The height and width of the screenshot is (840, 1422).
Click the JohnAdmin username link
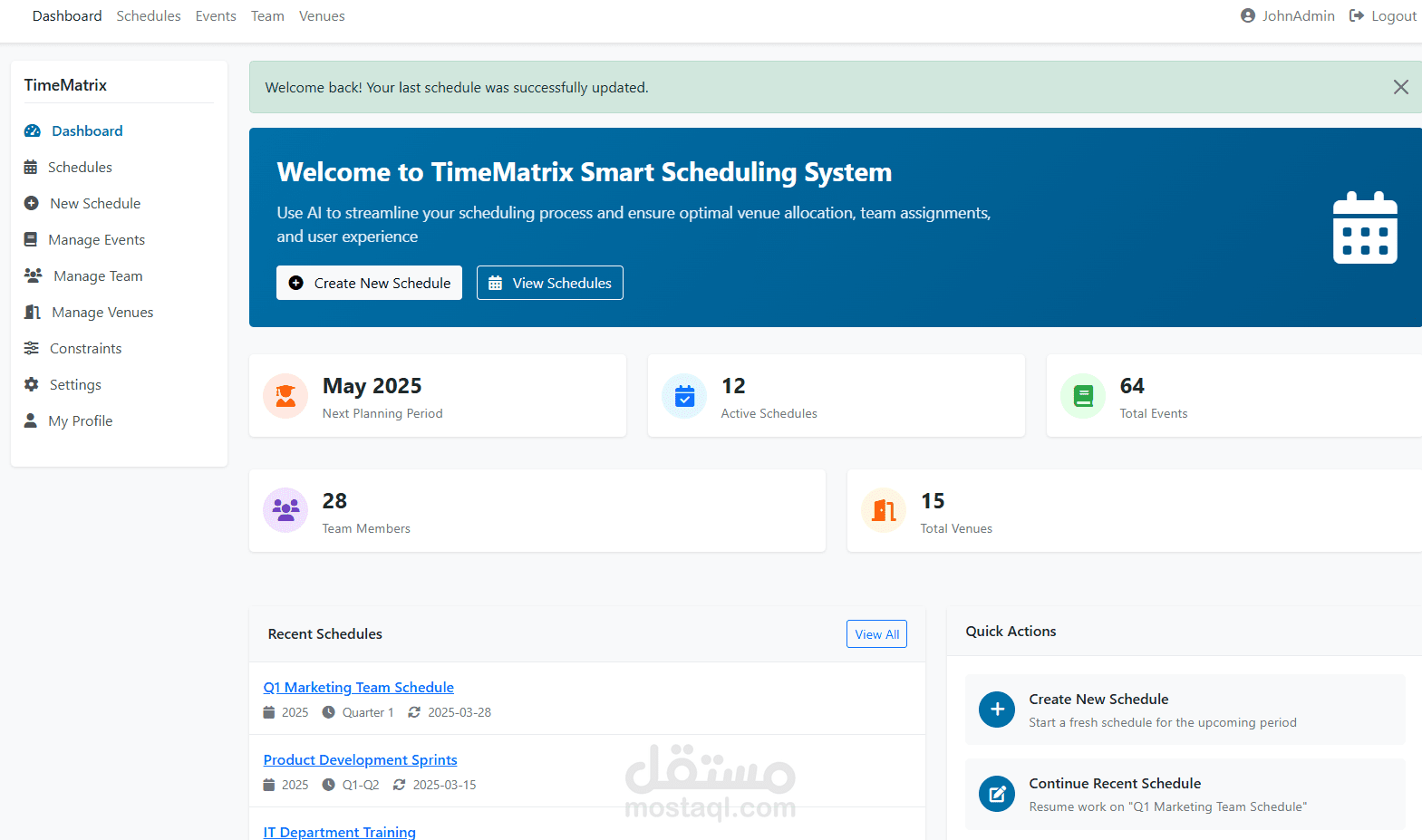click(1298, 15)
